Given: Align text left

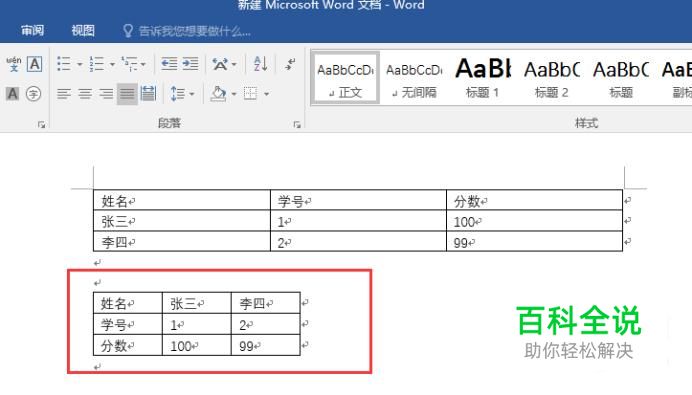Looking at the screenshot, I should 64,94.
